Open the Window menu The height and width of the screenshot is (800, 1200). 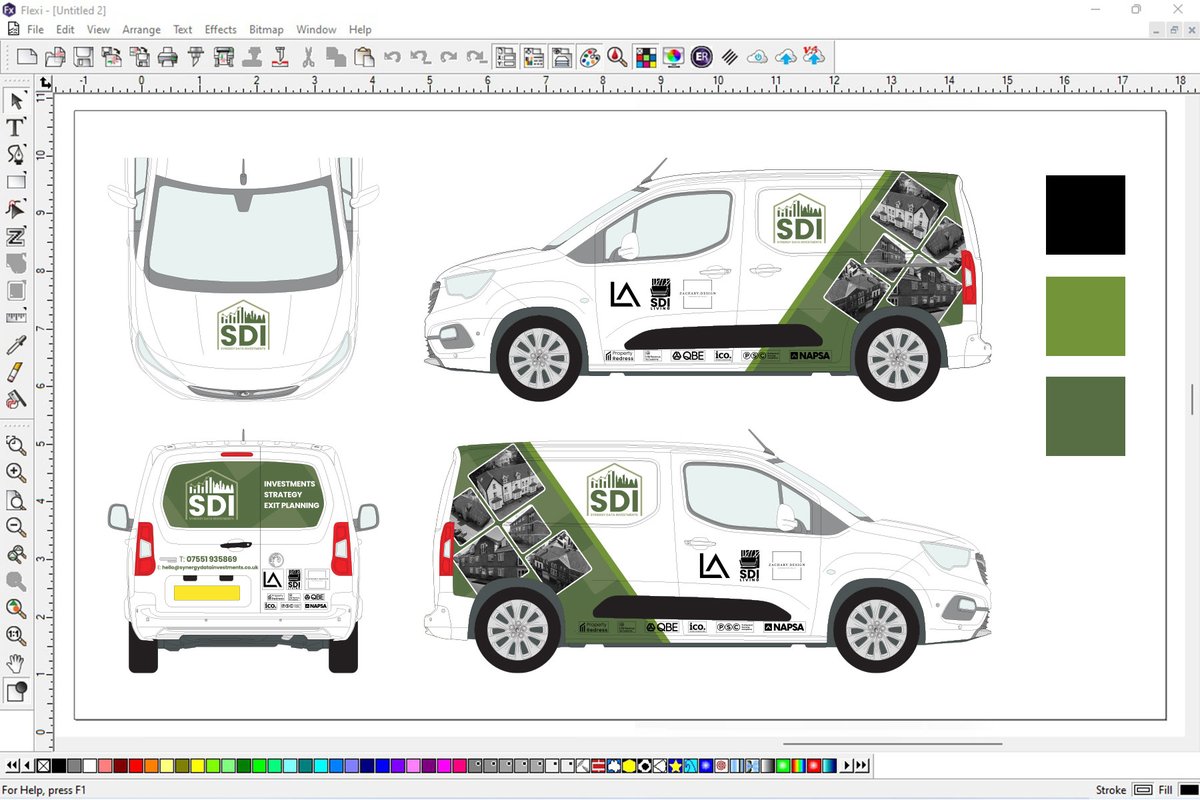(x=316, y=30)
